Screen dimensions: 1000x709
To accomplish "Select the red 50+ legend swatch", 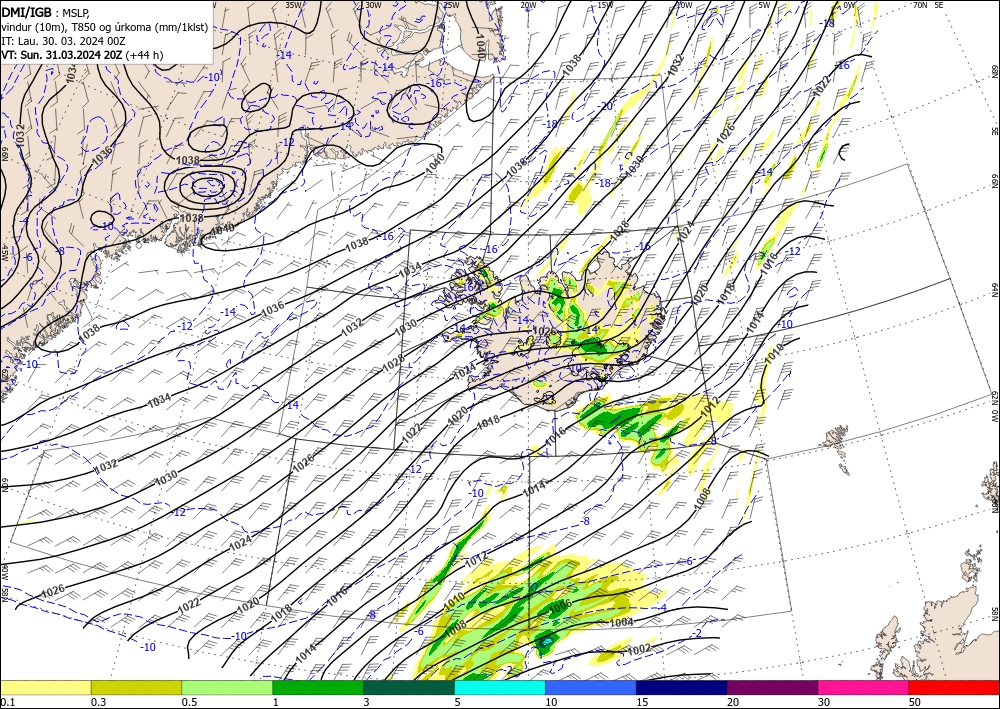I will pos(954,687).
